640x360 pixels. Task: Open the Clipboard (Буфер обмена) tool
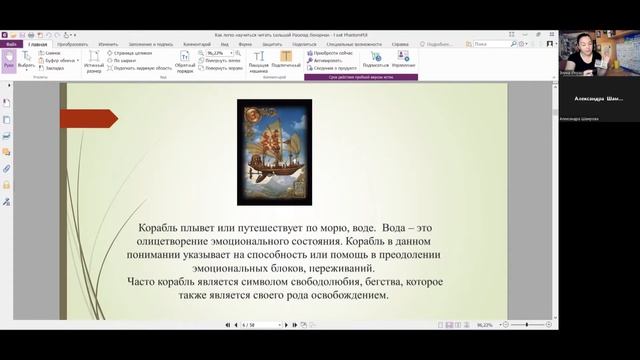click(x=59, y=60)
